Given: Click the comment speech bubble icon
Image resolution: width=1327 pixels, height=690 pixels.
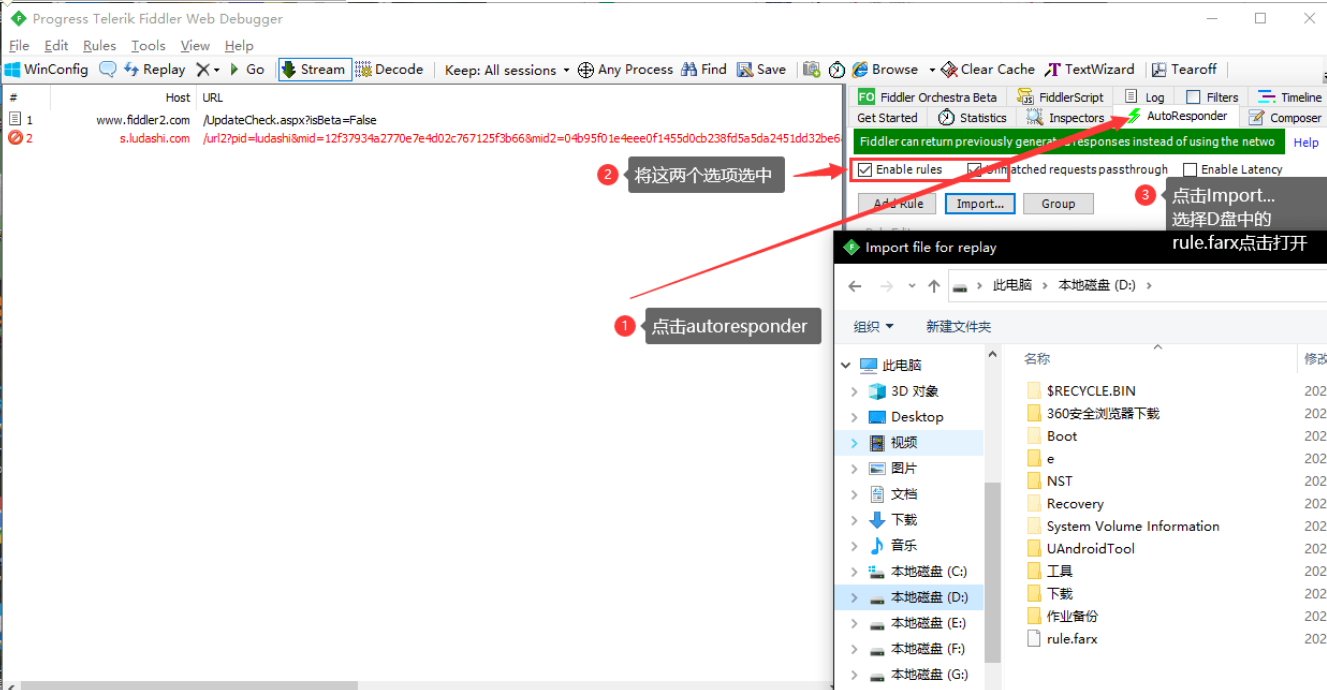Looking at the screenshot, I should (x=107, y=69).
